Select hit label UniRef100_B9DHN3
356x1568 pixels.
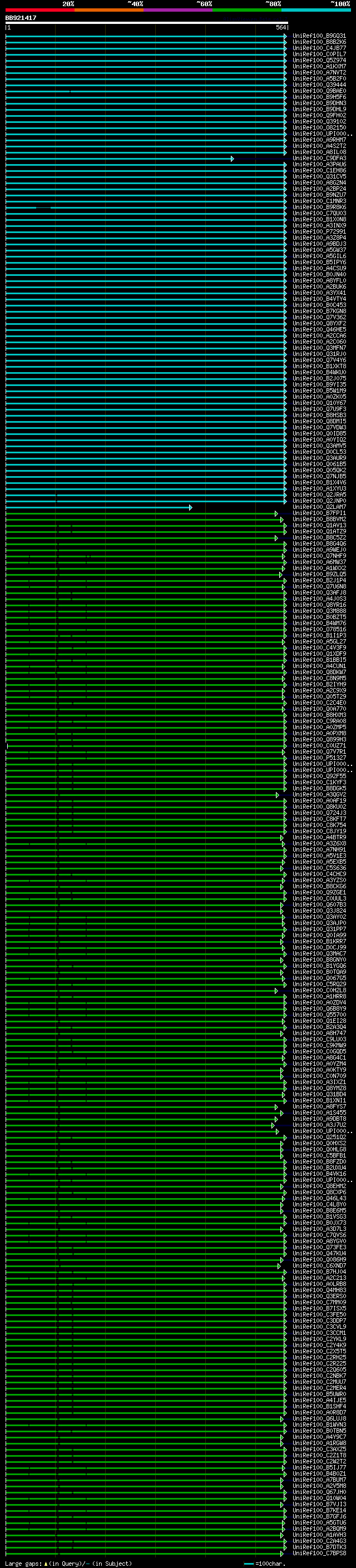pyautogui.click(x=319, y=103)
